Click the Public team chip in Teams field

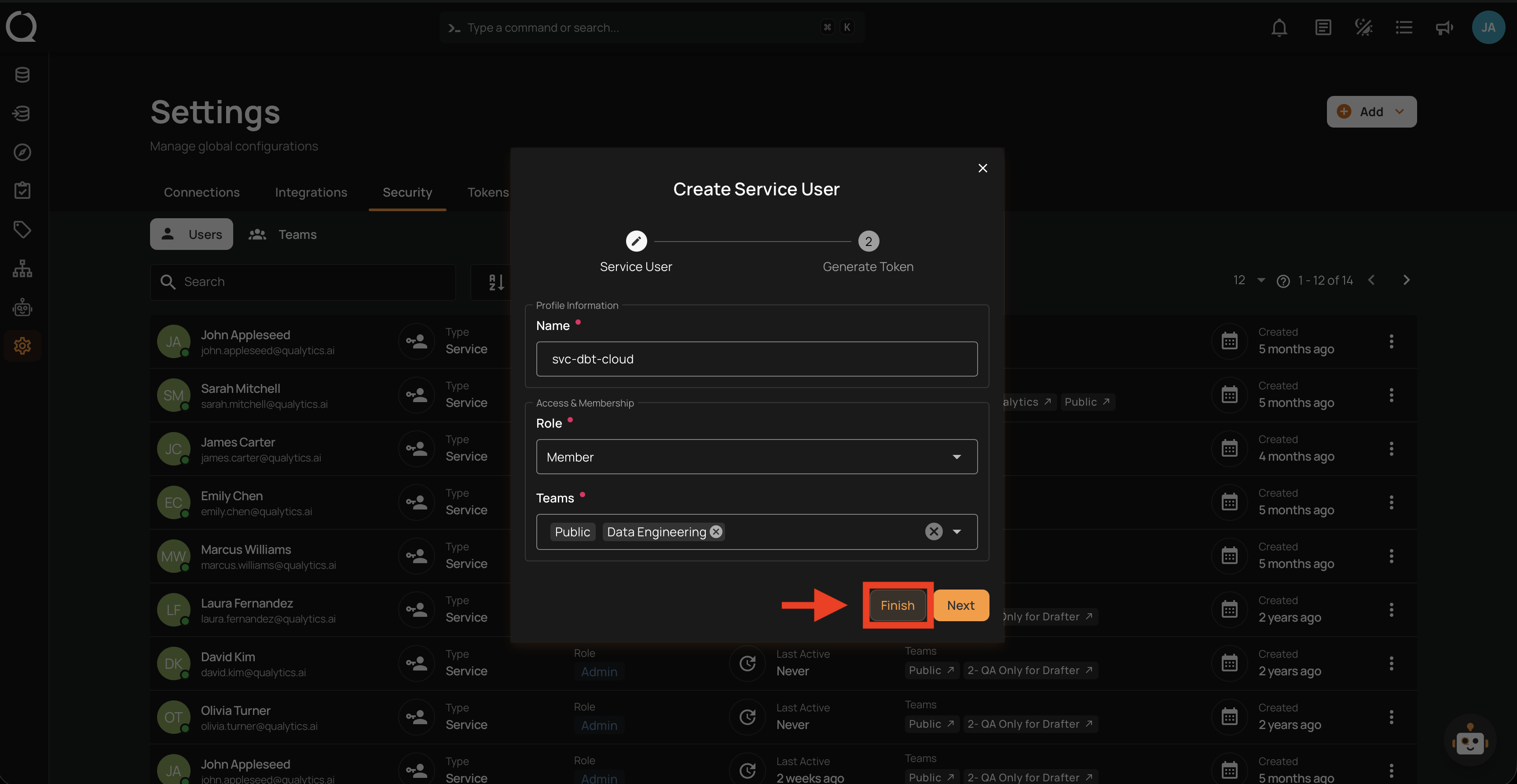coord(572,532)
